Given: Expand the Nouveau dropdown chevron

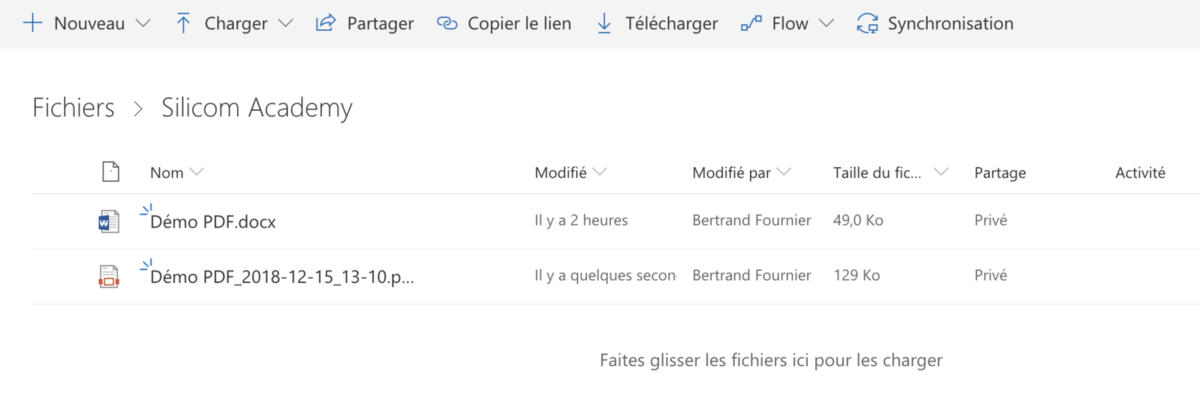Looking at the screenshot, I should pos(142,23).
